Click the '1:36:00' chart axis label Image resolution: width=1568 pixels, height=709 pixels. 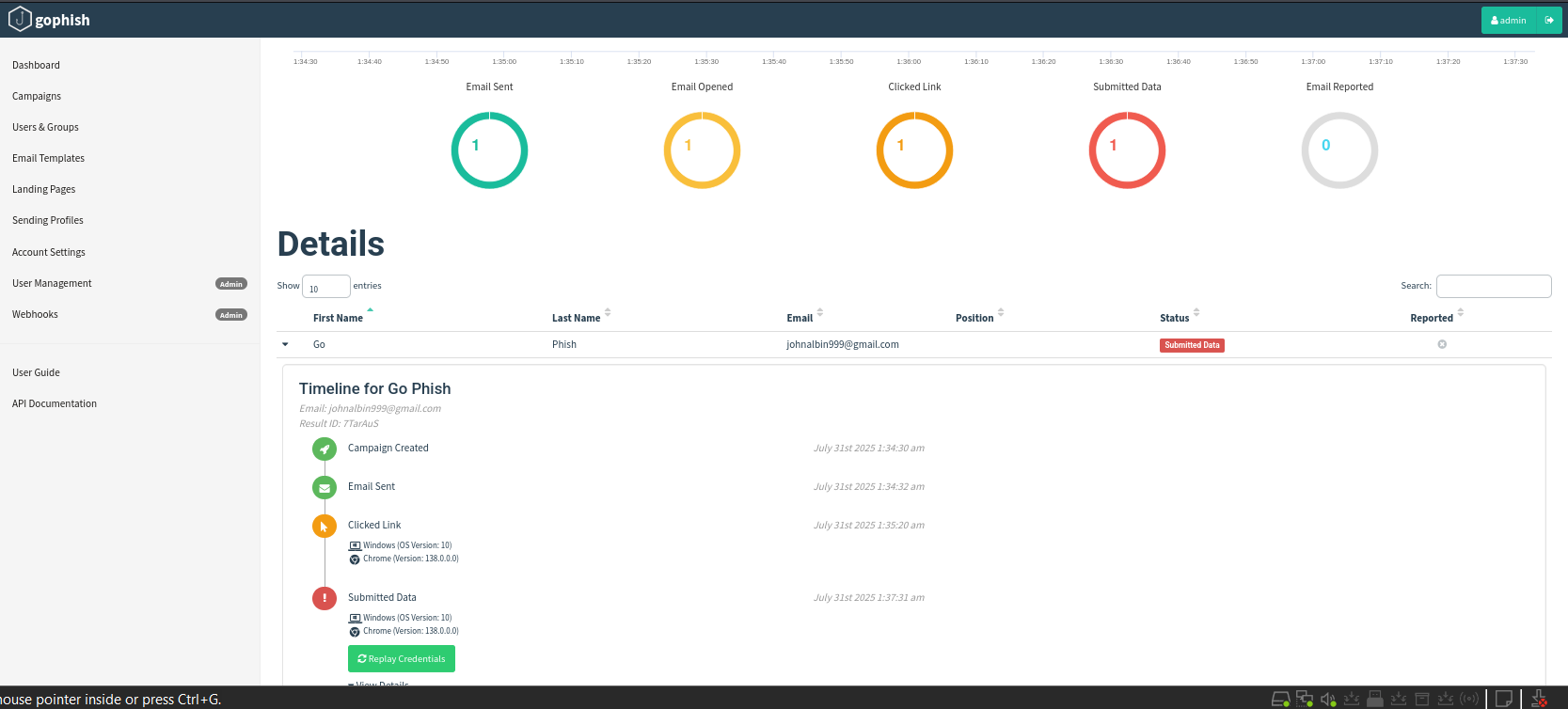[909, 61]
